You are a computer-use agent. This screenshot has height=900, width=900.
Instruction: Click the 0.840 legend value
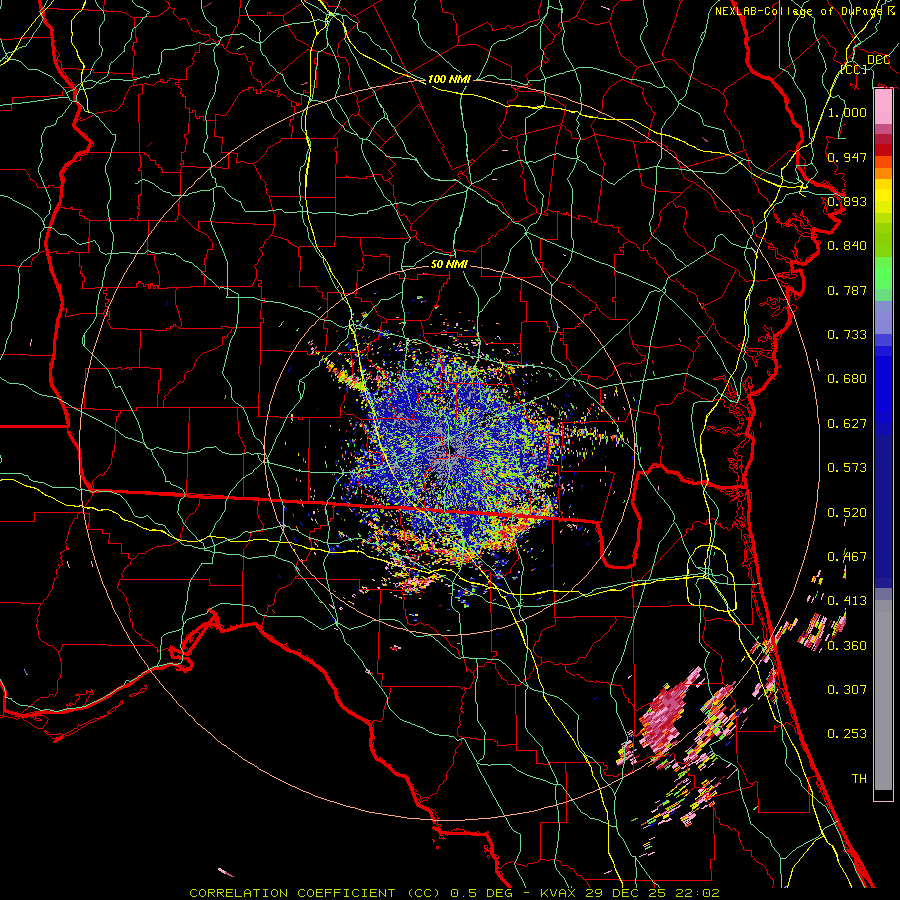pos(847,246)
